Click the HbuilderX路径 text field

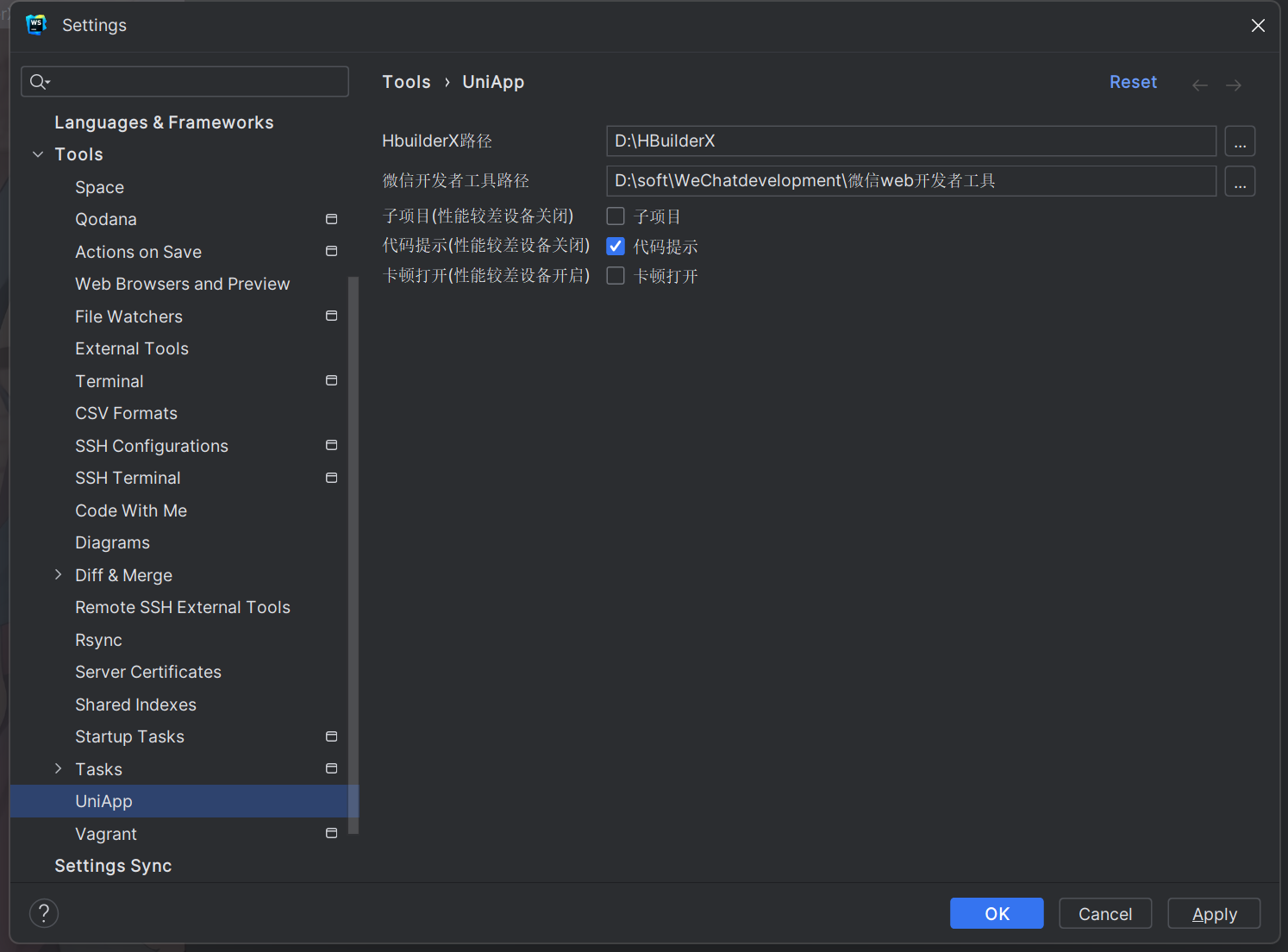[x=911, y=141]
